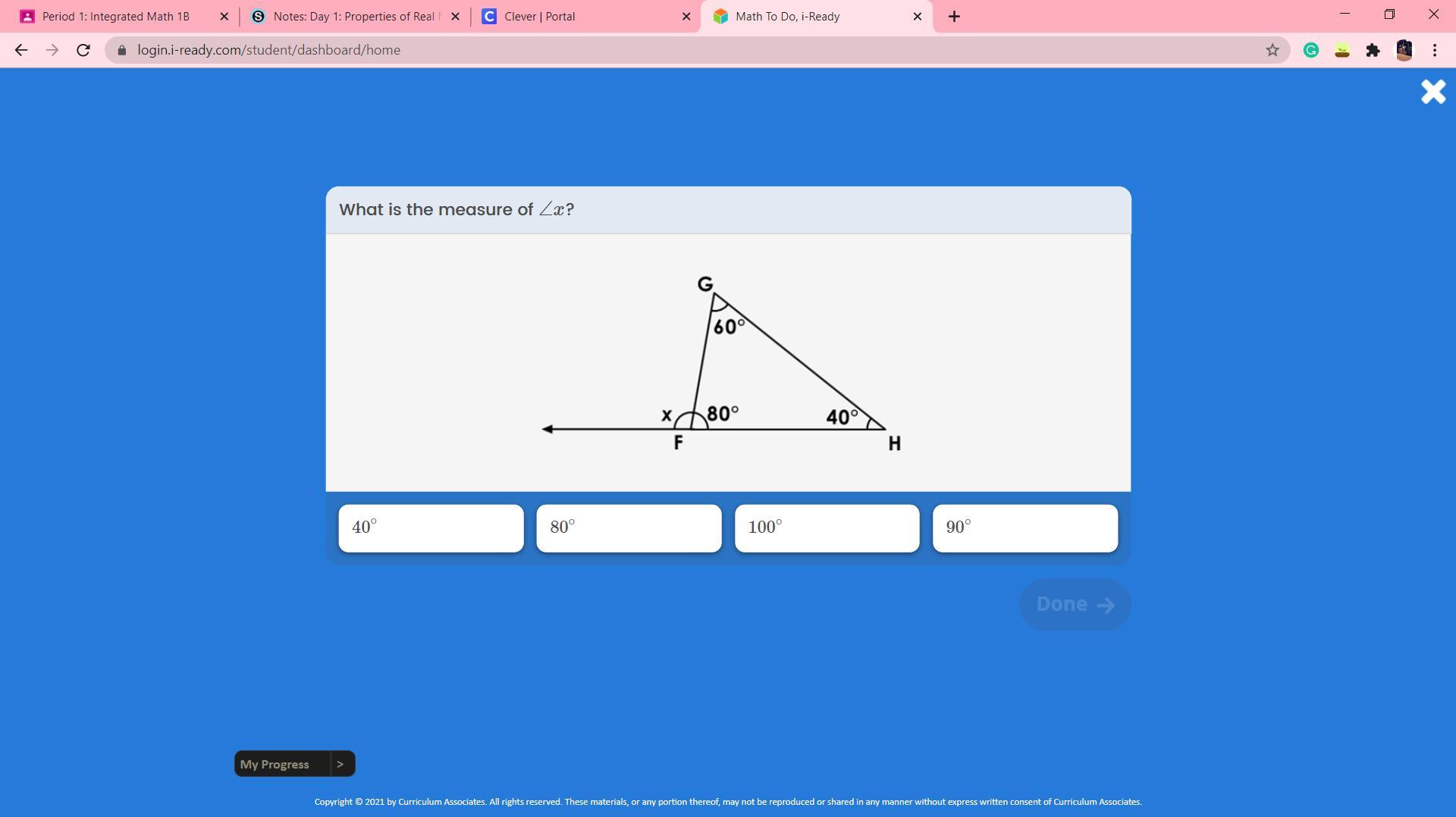Close the Clever Portal tab

pyautogui.click(x=686, y=17)
